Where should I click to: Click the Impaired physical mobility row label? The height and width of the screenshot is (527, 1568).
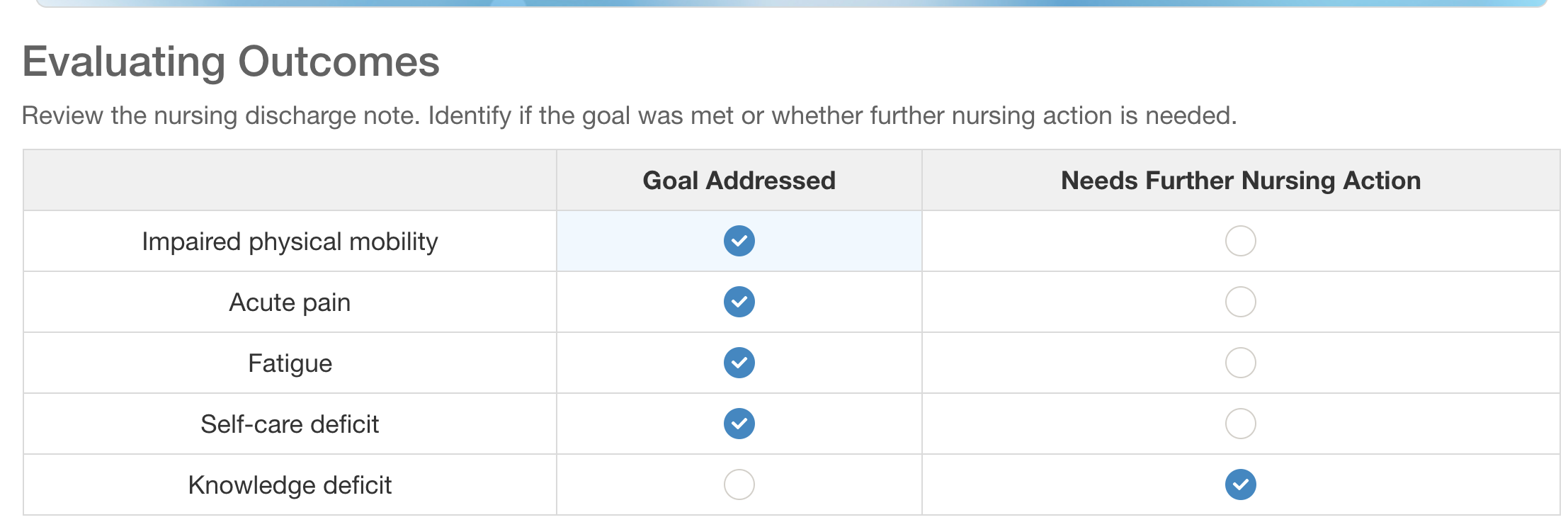click(290, 242)
